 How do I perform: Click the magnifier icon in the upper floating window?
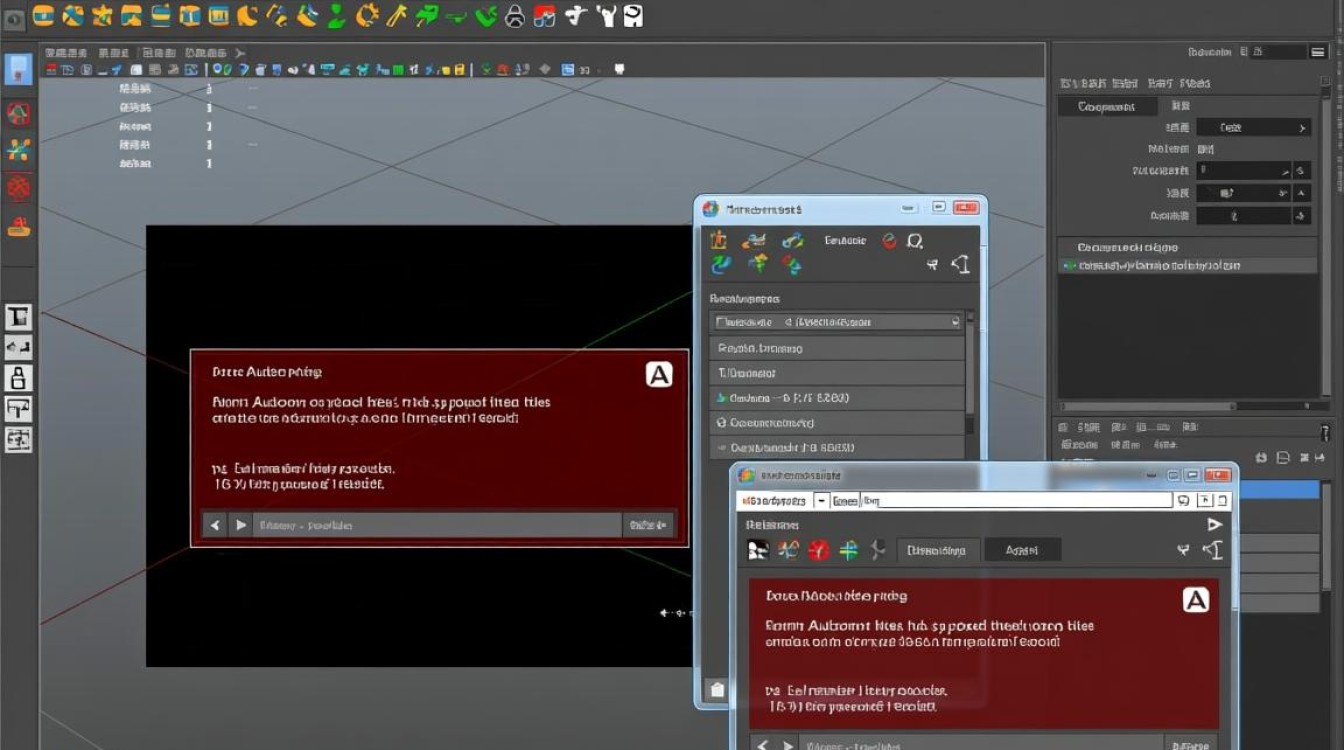coord(914,241)
